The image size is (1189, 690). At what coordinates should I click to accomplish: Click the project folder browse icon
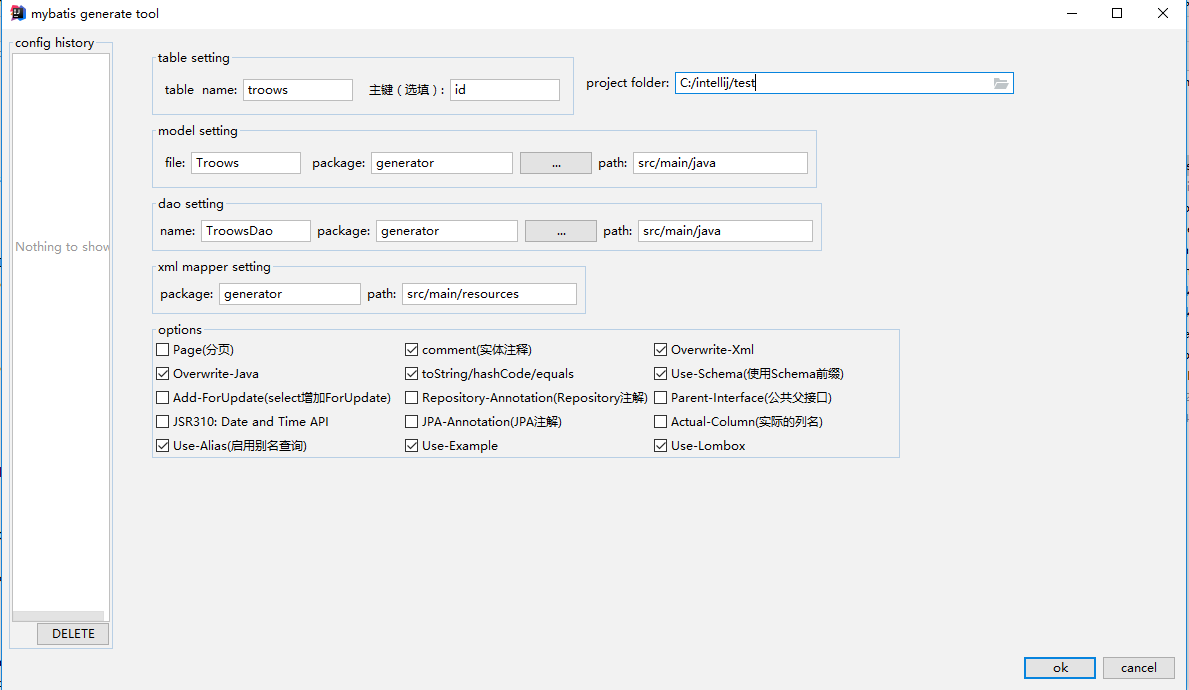pyautogui.click(x=1001, y=84)
